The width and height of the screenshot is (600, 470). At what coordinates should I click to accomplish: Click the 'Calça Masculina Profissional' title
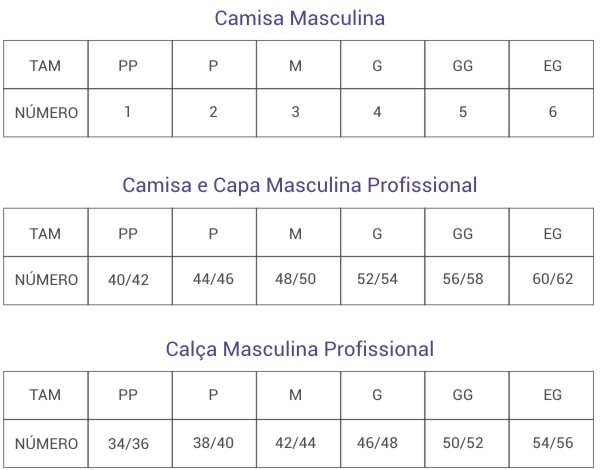click(x=300, y=349)
